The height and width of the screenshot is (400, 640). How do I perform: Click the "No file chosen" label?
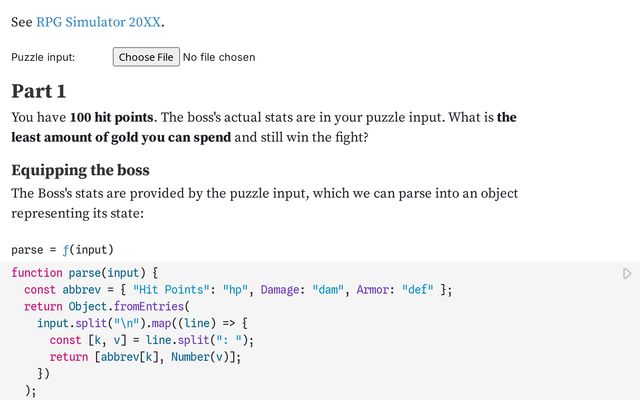coord(219,57)
